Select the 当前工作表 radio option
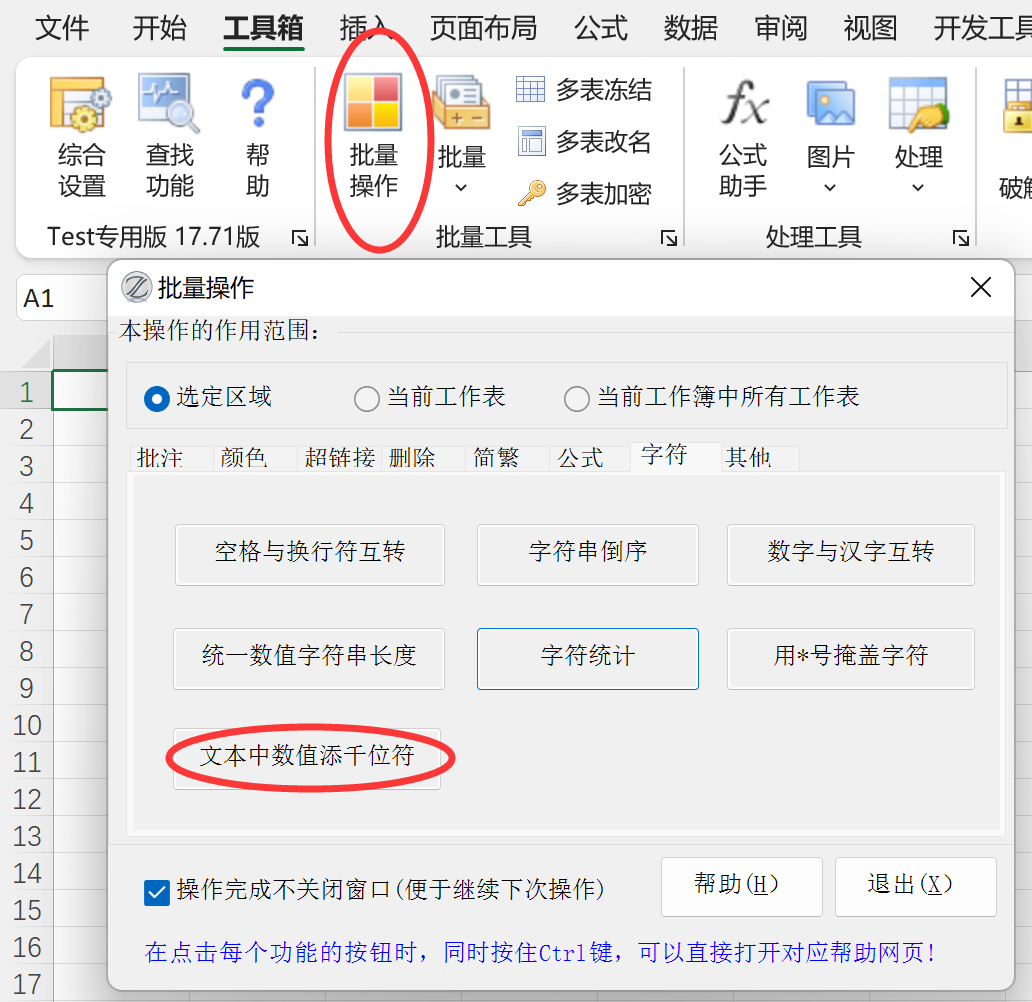1032x1002 pixels. [367, 399]
